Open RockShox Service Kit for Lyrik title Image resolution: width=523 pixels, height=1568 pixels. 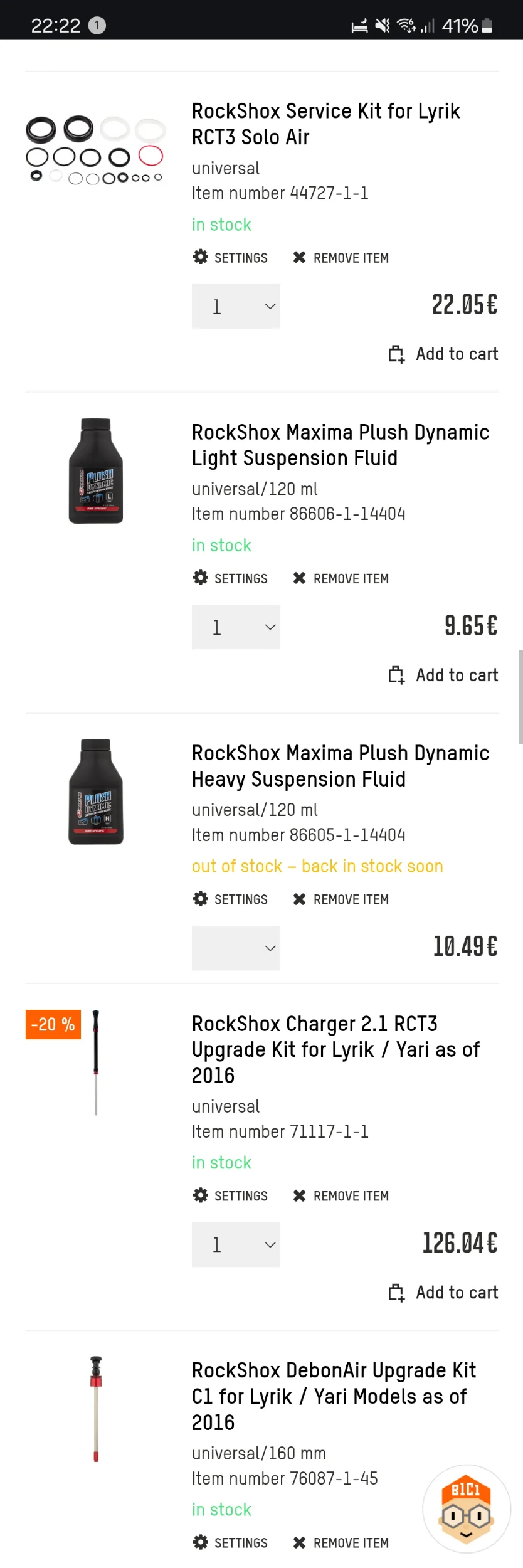pos(325,124)
